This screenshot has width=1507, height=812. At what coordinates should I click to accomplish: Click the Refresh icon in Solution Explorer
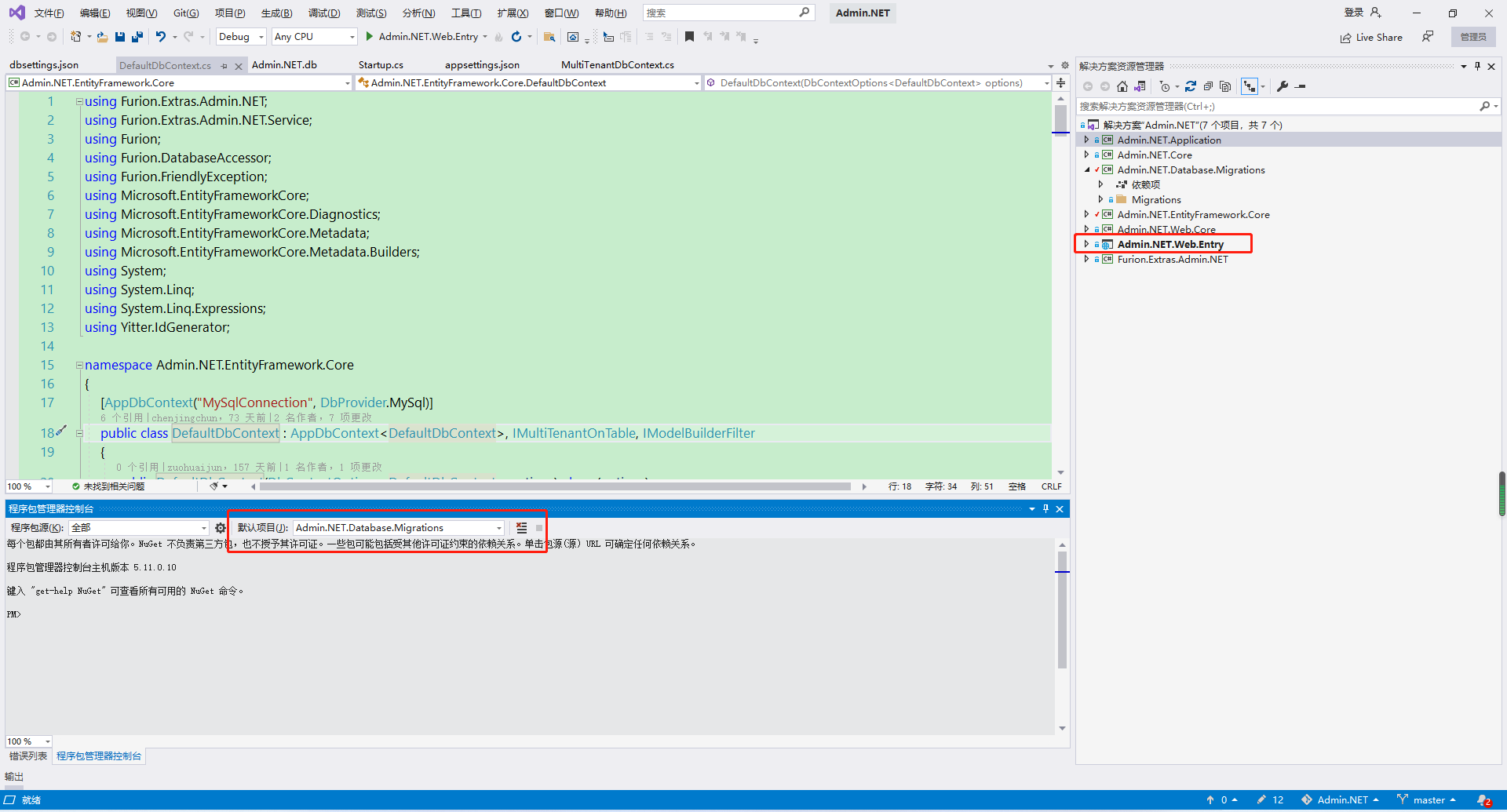(x=1191, y=86)
